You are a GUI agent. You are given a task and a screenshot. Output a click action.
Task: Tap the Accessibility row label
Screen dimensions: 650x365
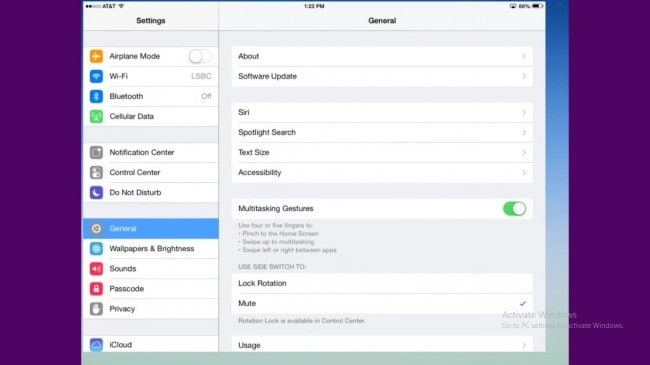pyautogui.click(x=260, y=172)
